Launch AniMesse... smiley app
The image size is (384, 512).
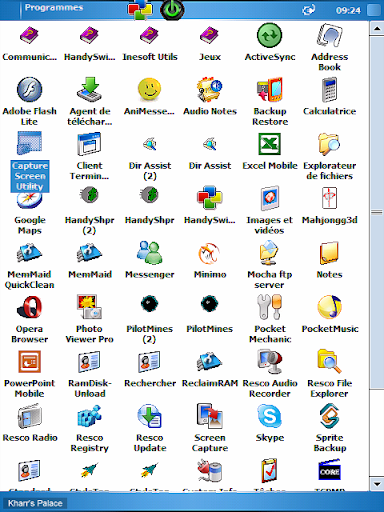click(x=149, y=89)
